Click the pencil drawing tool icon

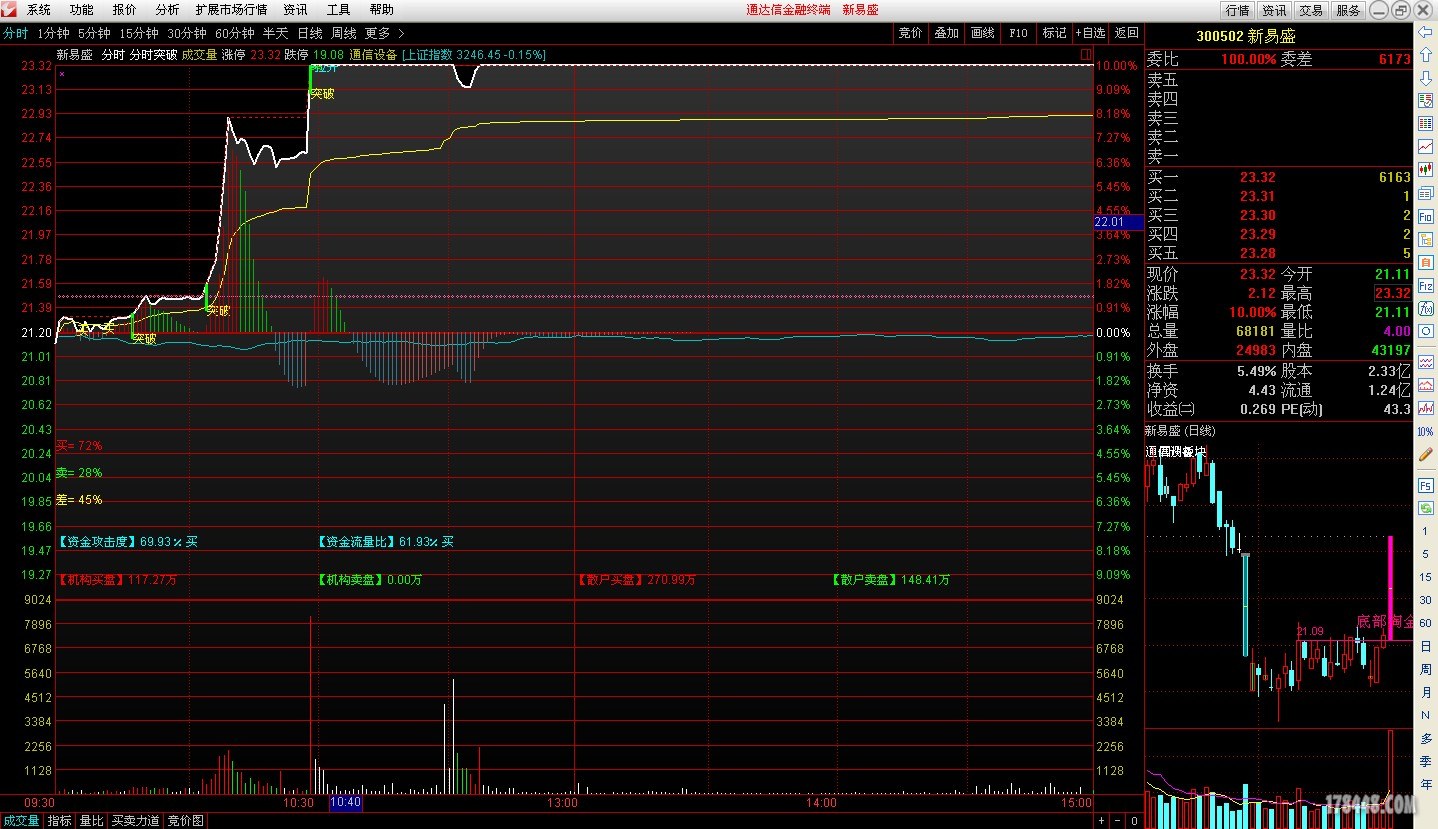tap(1426, 453)
